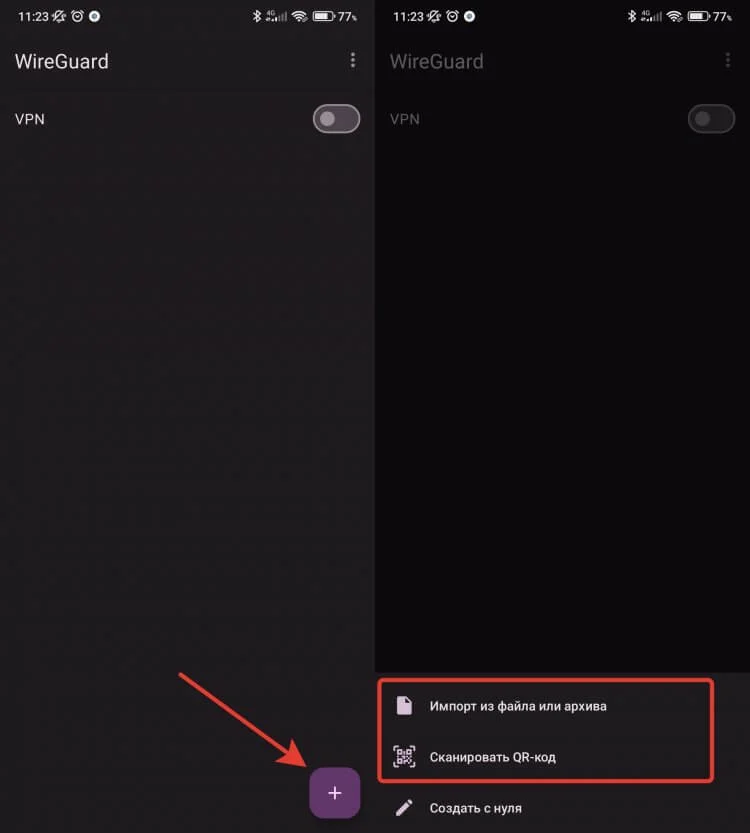The image size is (750, 833).
Task: Tap the Wi-Fi icon in left status bar
Action: click(300, 16)
